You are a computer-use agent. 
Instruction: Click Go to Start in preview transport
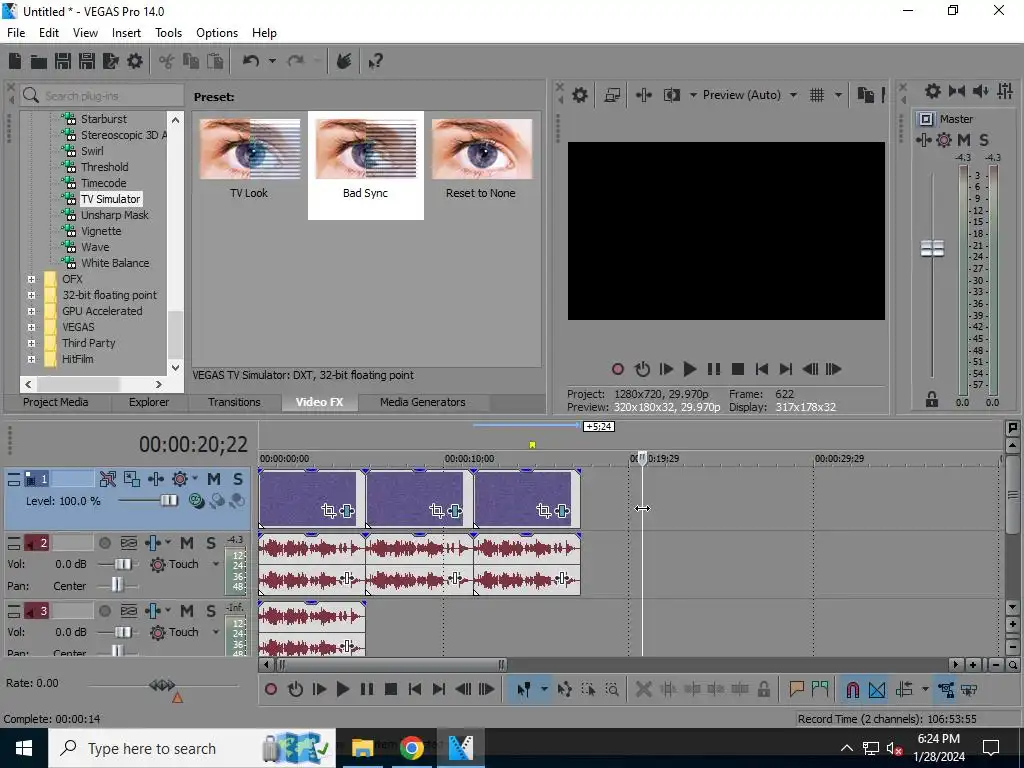[x=761, y=369]
